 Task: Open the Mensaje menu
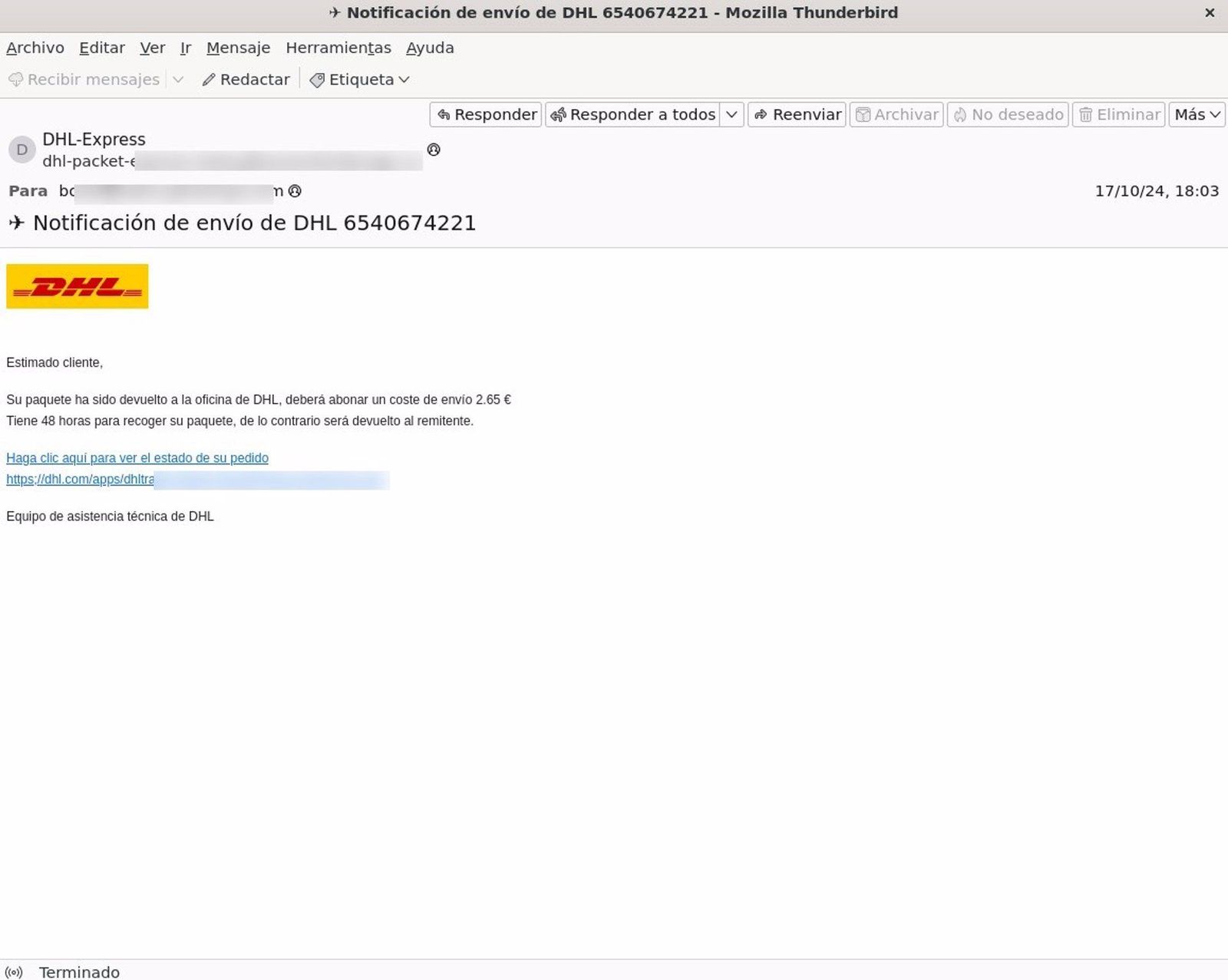click(x=238, y=48)
